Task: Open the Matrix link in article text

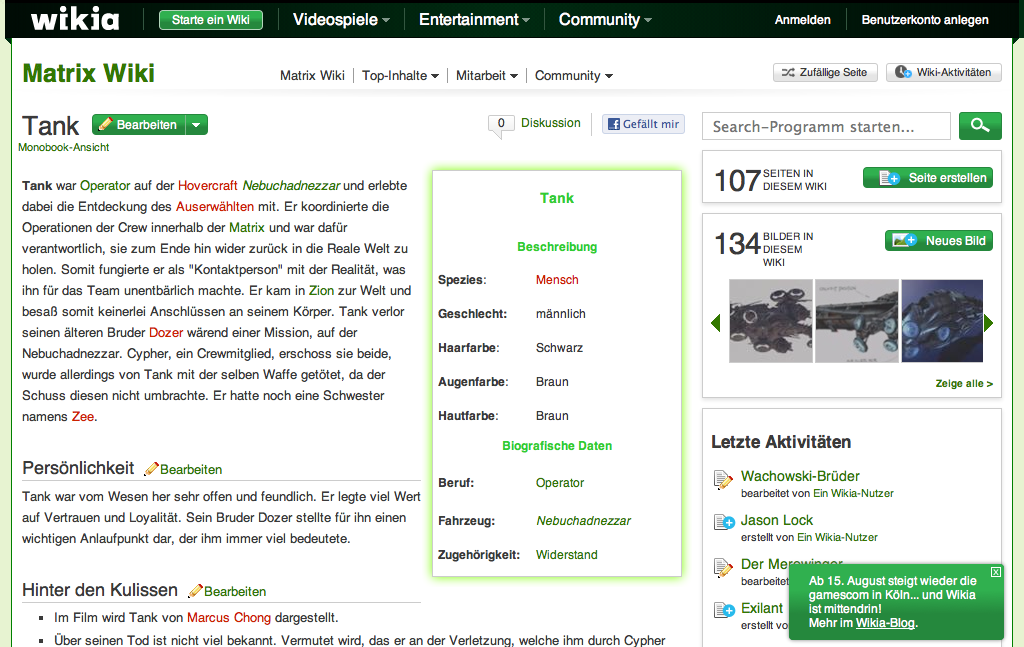Action: tap(247, 227)
